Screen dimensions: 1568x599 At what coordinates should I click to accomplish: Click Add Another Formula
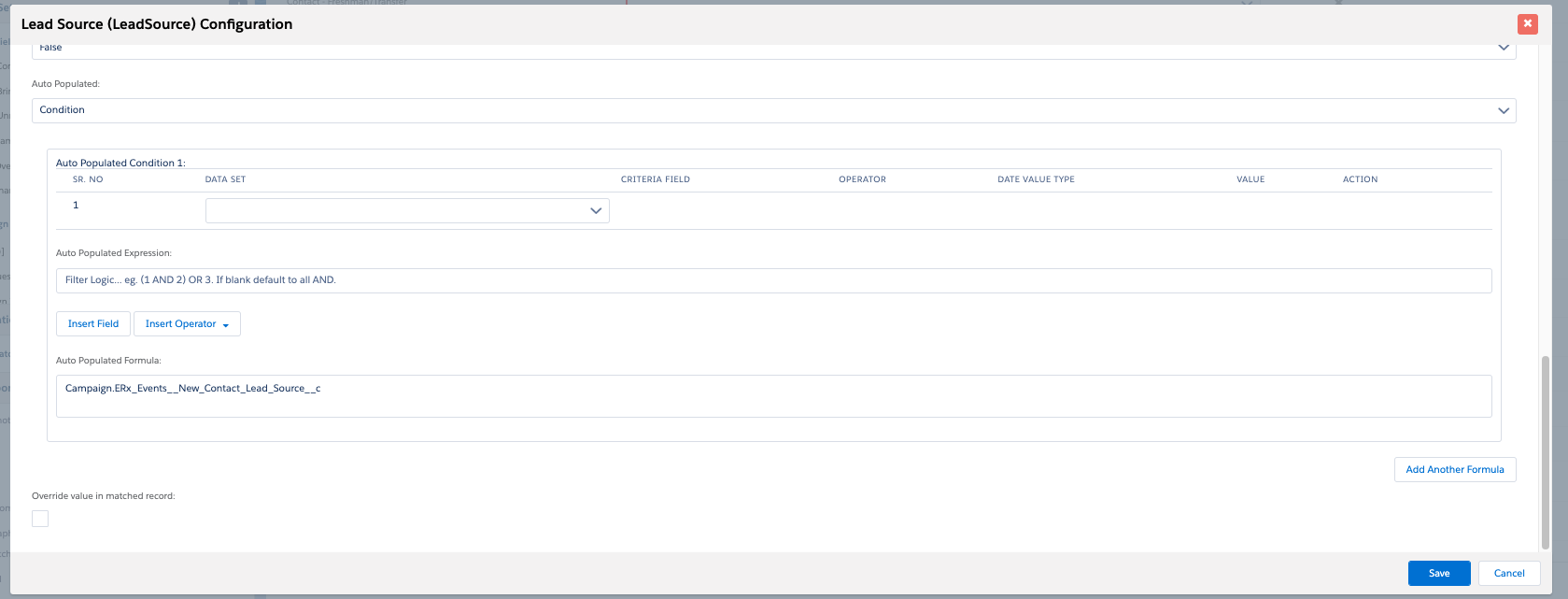coord(1454,470)
